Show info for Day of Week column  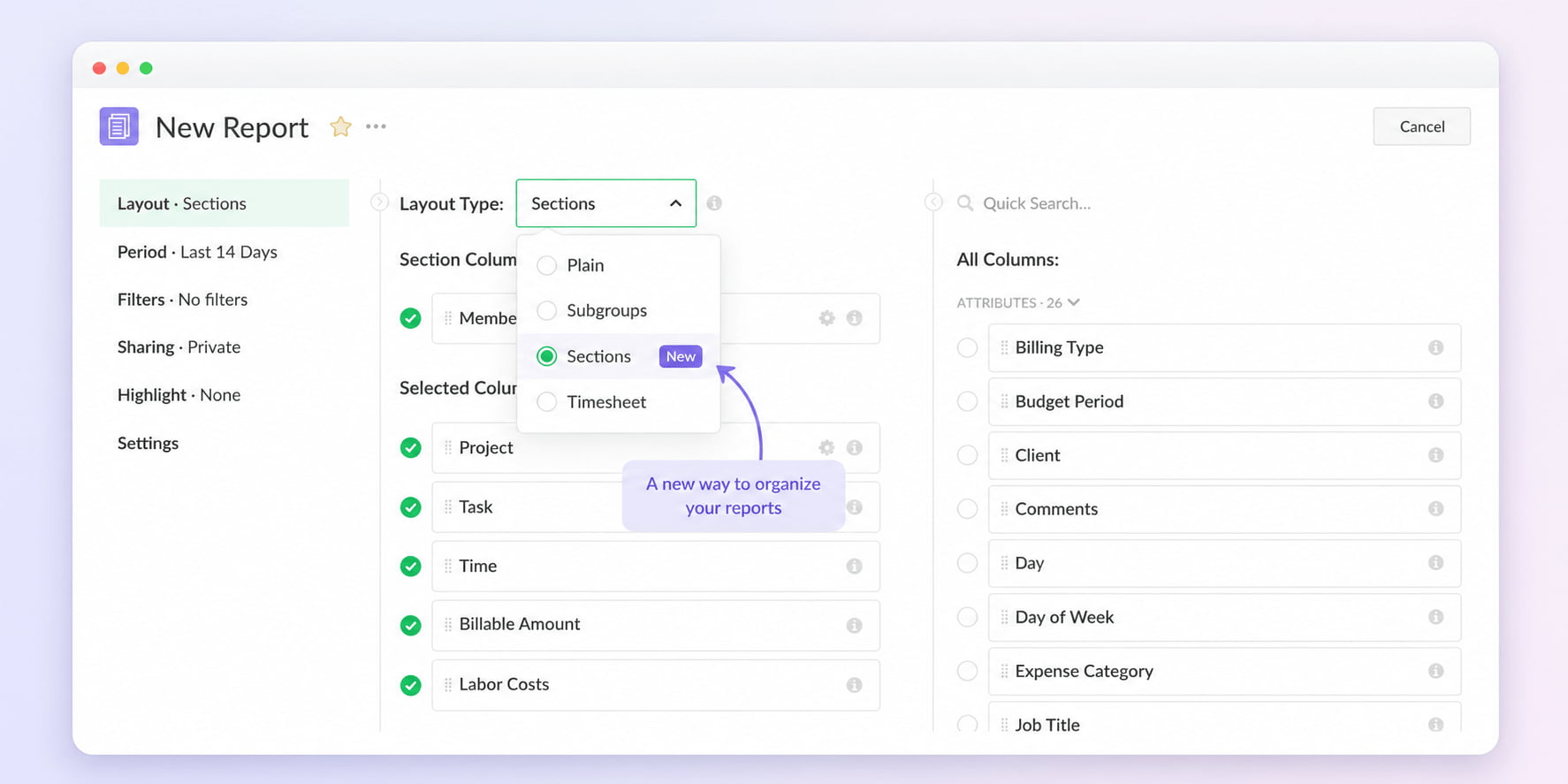pyautogui.click(x=1435, y=617)
